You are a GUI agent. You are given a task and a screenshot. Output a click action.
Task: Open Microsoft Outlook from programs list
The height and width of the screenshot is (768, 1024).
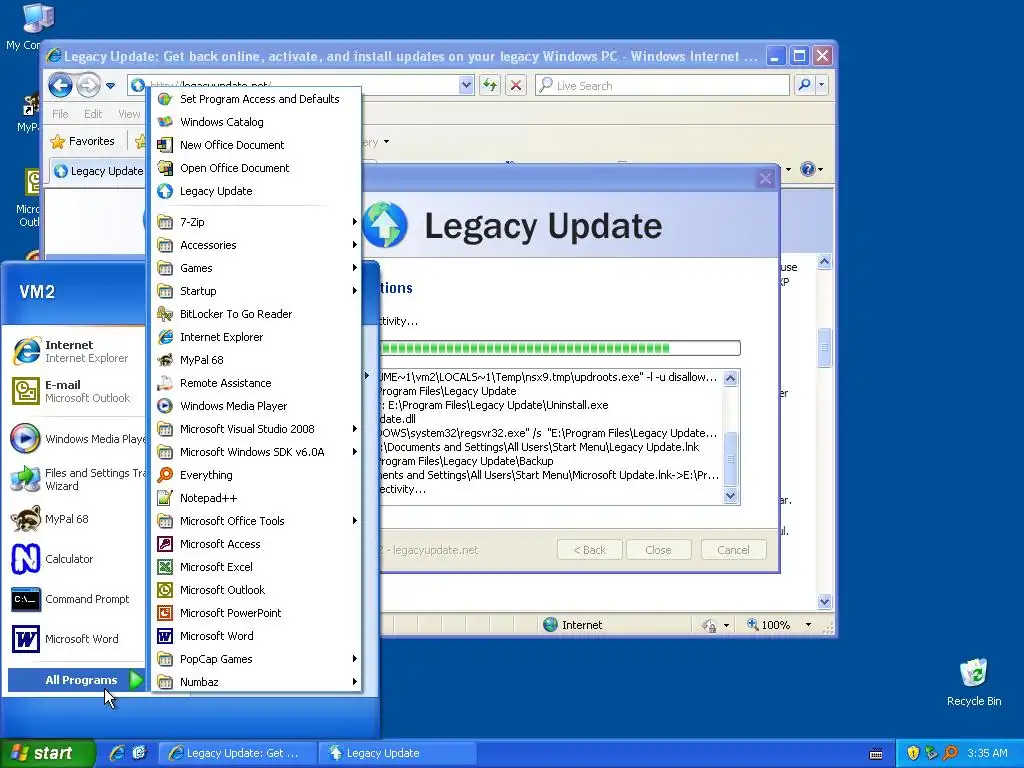click(x=256, y=590)
